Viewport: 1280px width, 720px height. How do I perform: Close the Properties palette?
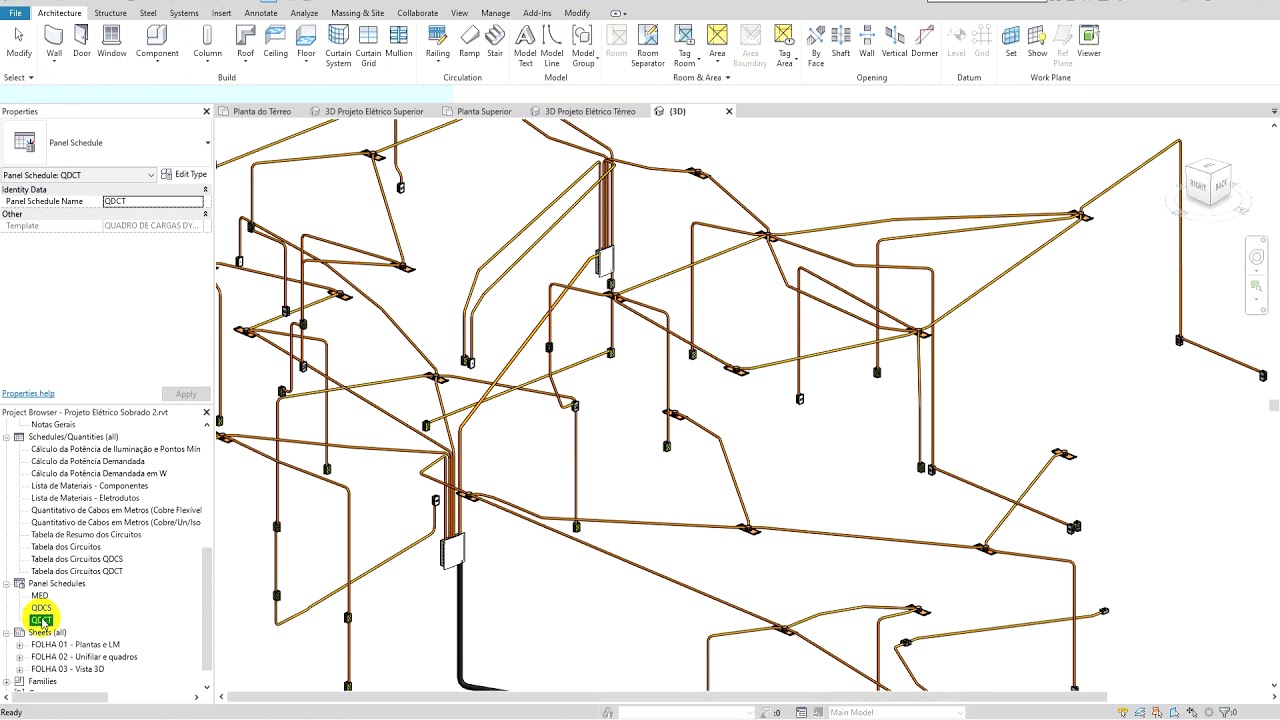click(207, 111)
